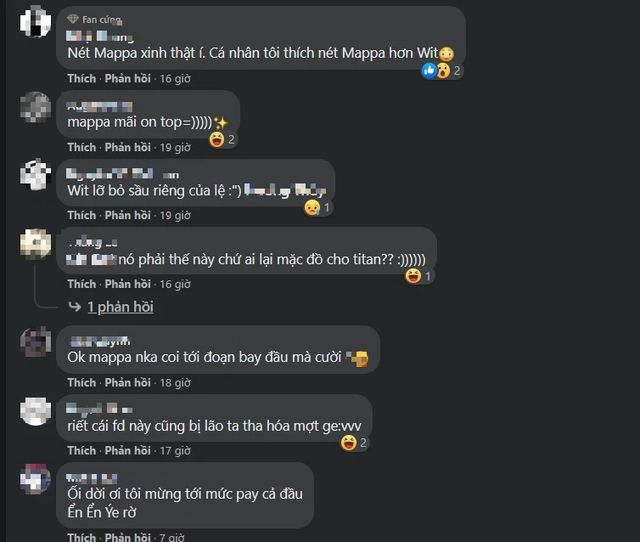Screen dimensions: 640x542
Task: Reply to mappa mãi on top comment via Phản hồi
Action: (128, 147)
